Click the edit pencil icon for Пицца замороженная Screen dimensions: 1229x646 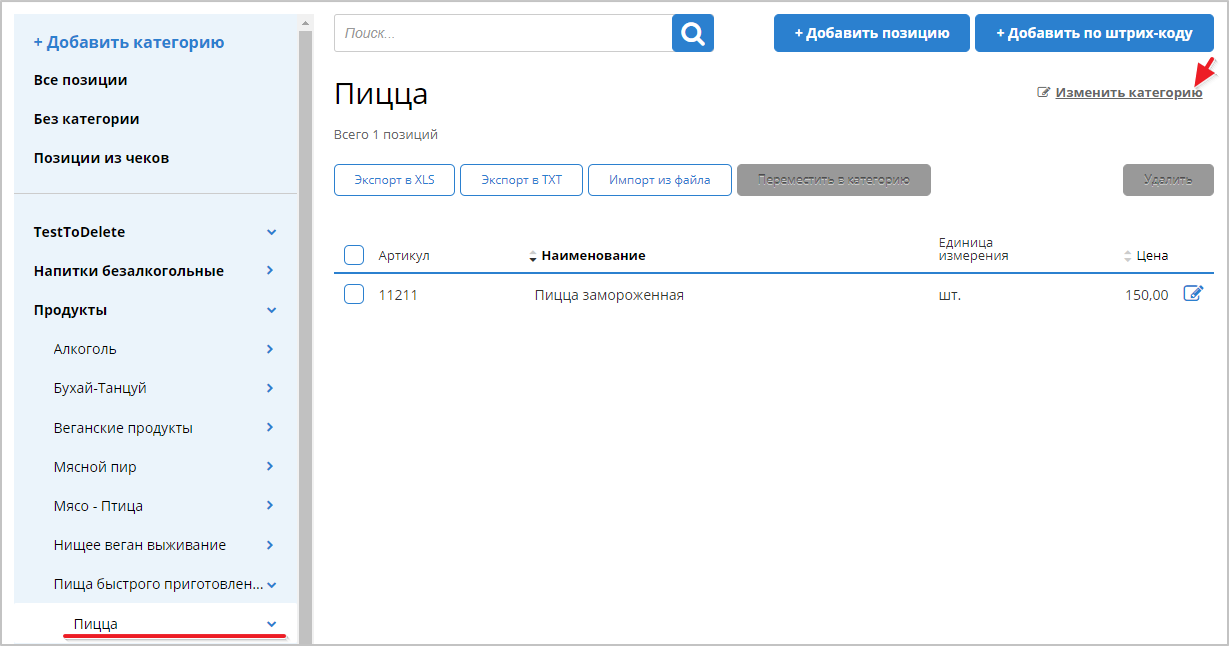point(1193,294)
